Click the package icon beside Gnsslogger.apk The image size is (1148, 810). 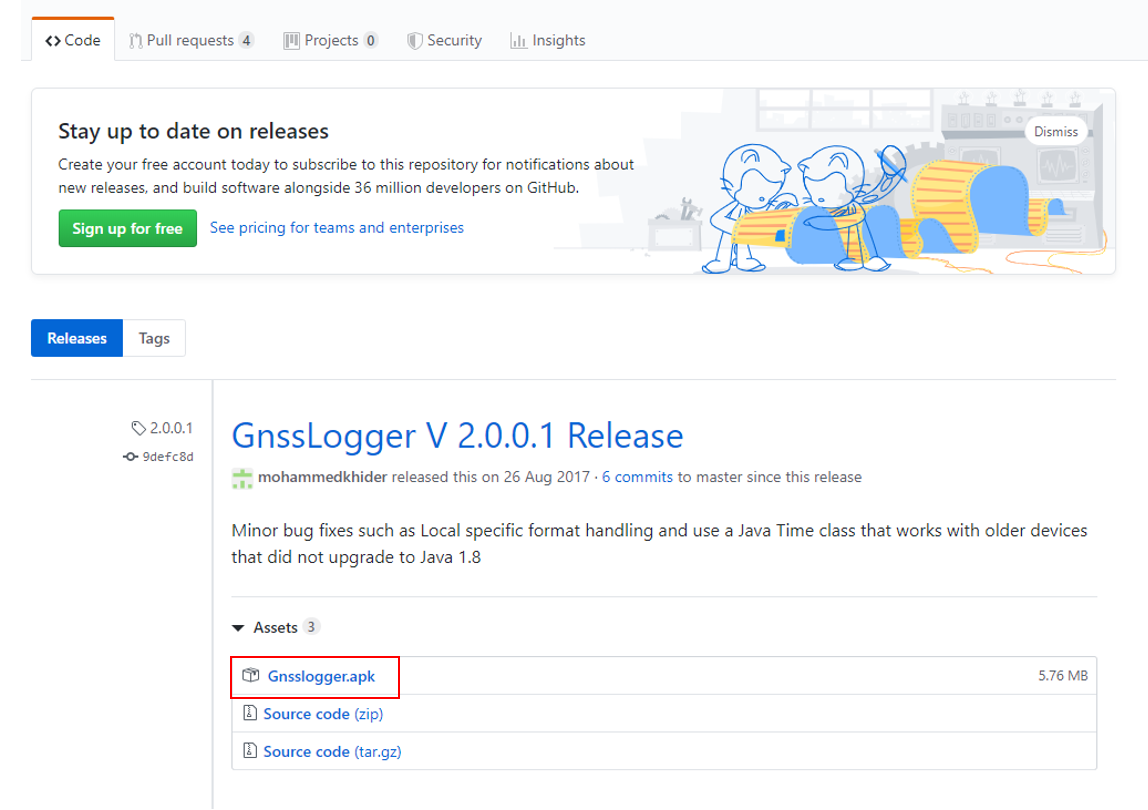click(250, 676)
